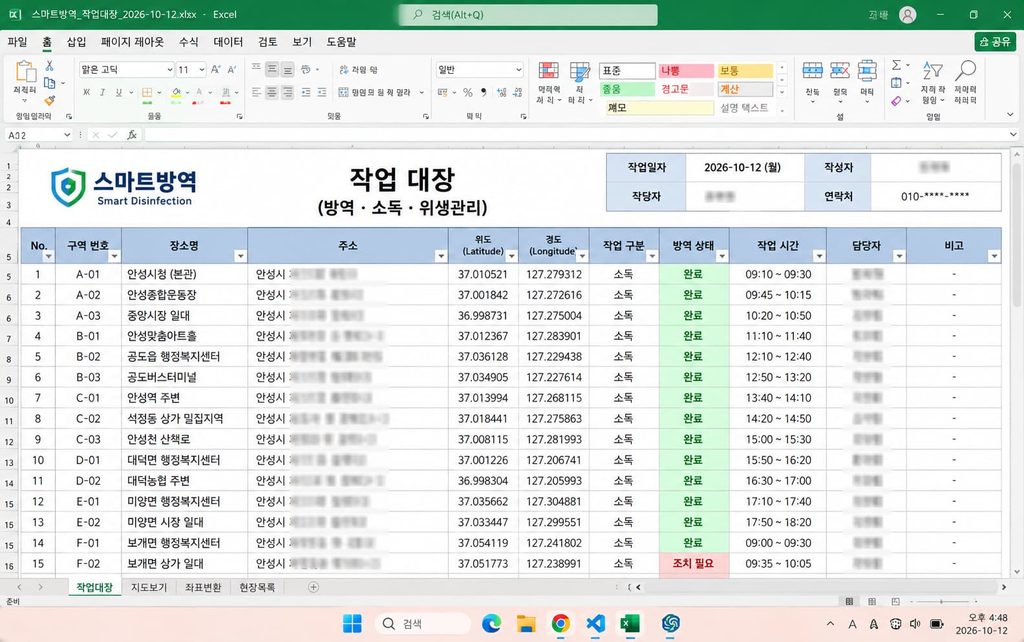
Task: Open the 파일 menu
Action: click(x=17, y=42)
